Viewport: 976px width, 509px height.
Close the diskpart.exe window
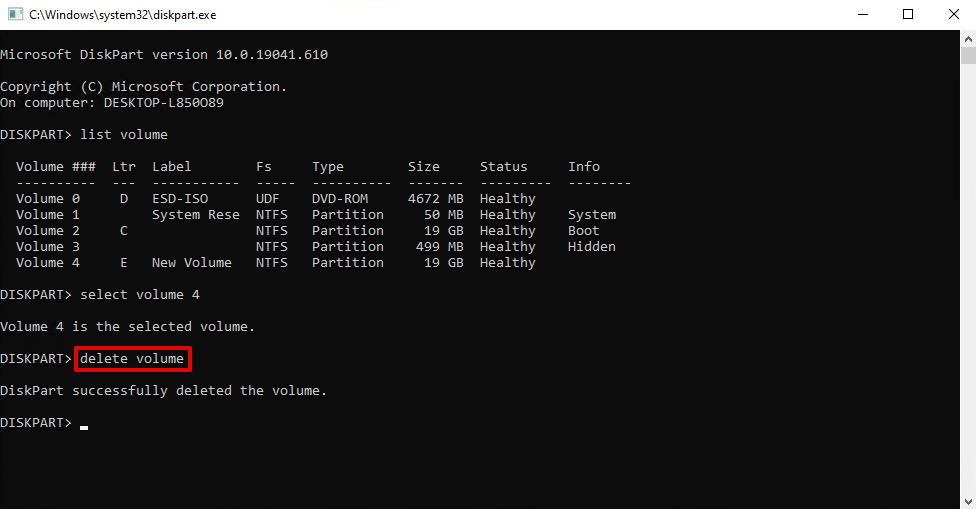pyautogui.click(x=954, y=14)
